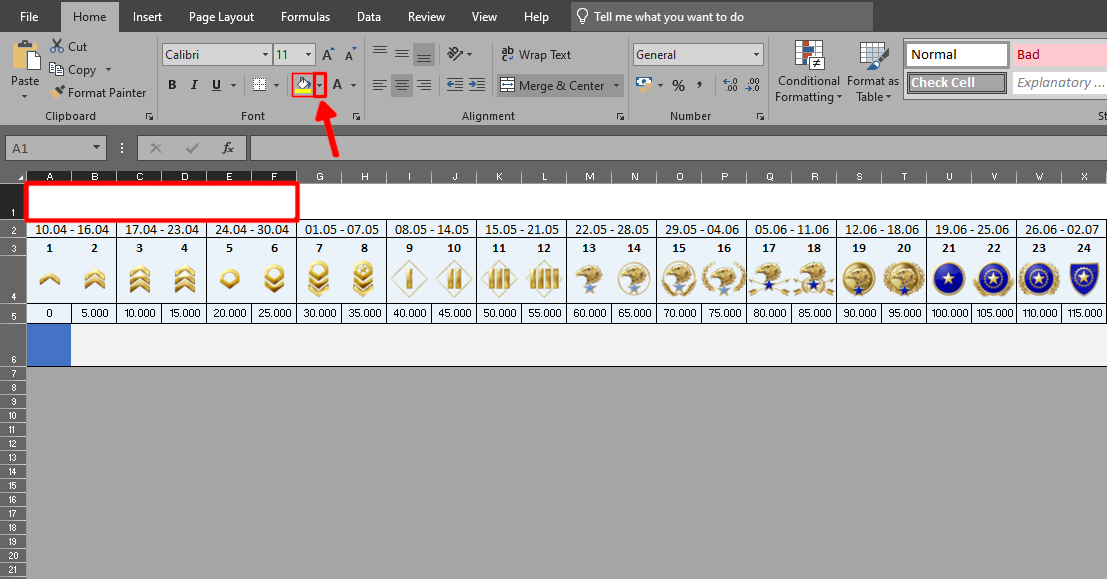Viewport: 1107px width, 579px height.
Task: Open the Help tab
Action: coord(537,17)
